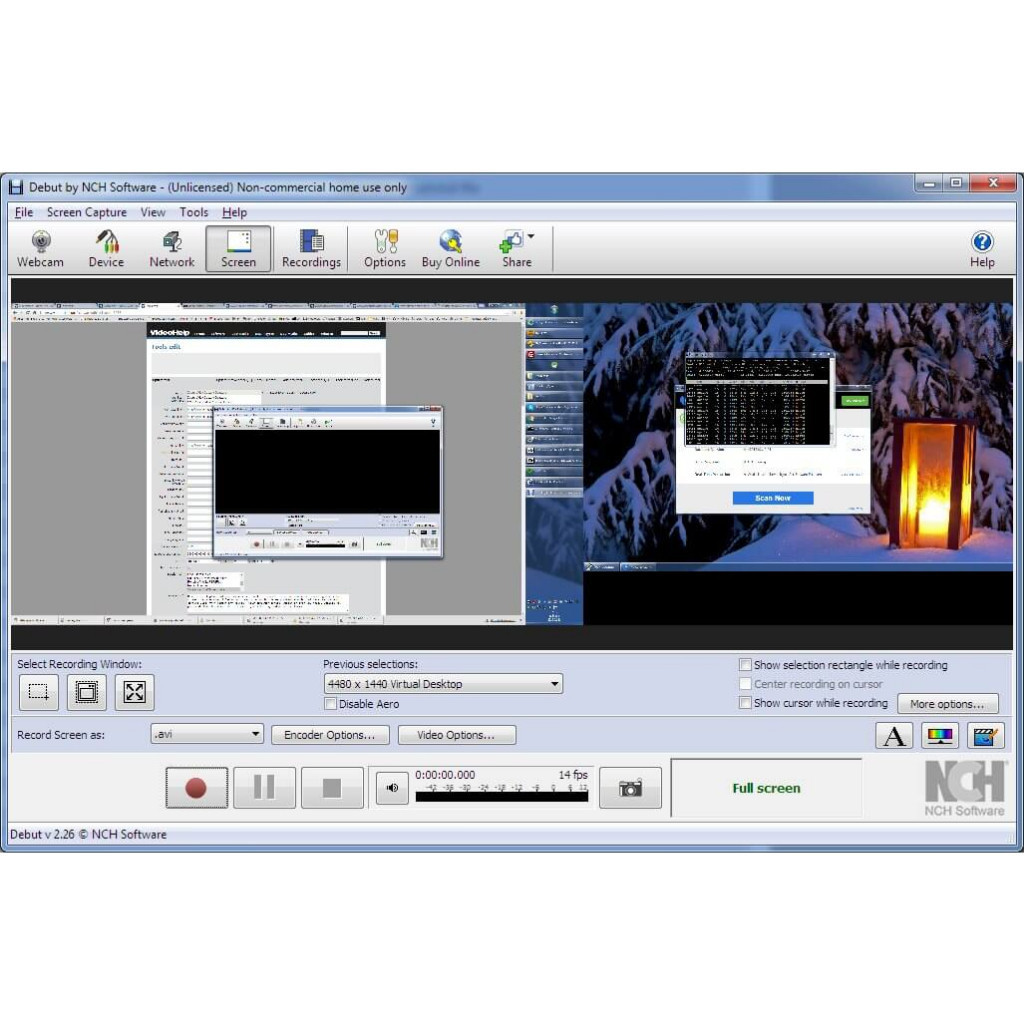This screenshot has width=1024, height=1024.
Task: Click the Pause recording button
Action: (x=264, y=788)
